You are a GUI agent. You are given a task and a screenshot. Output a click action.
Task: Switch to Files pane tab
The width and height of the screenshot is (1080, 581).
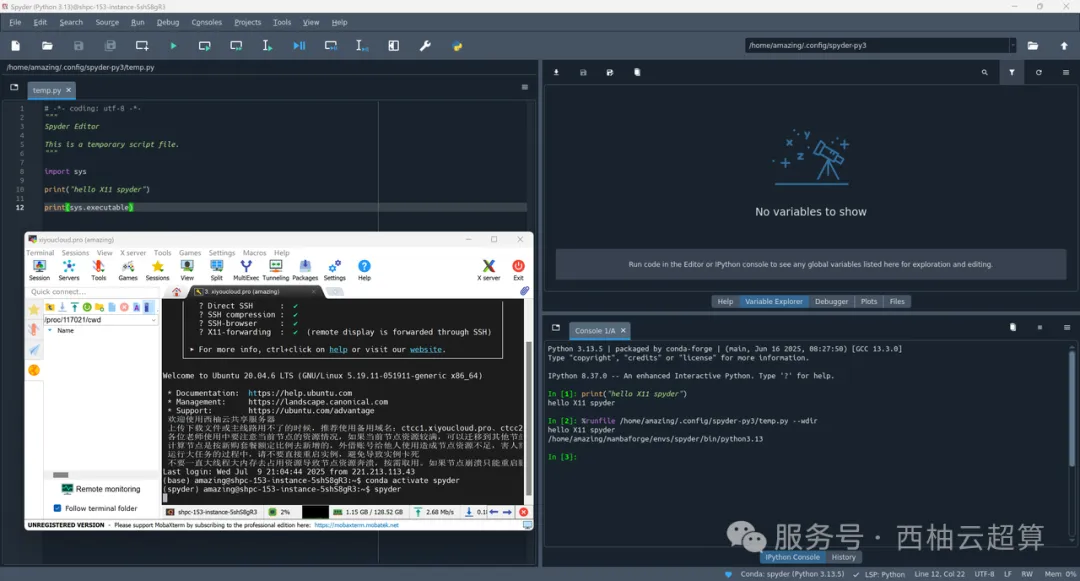897,302
